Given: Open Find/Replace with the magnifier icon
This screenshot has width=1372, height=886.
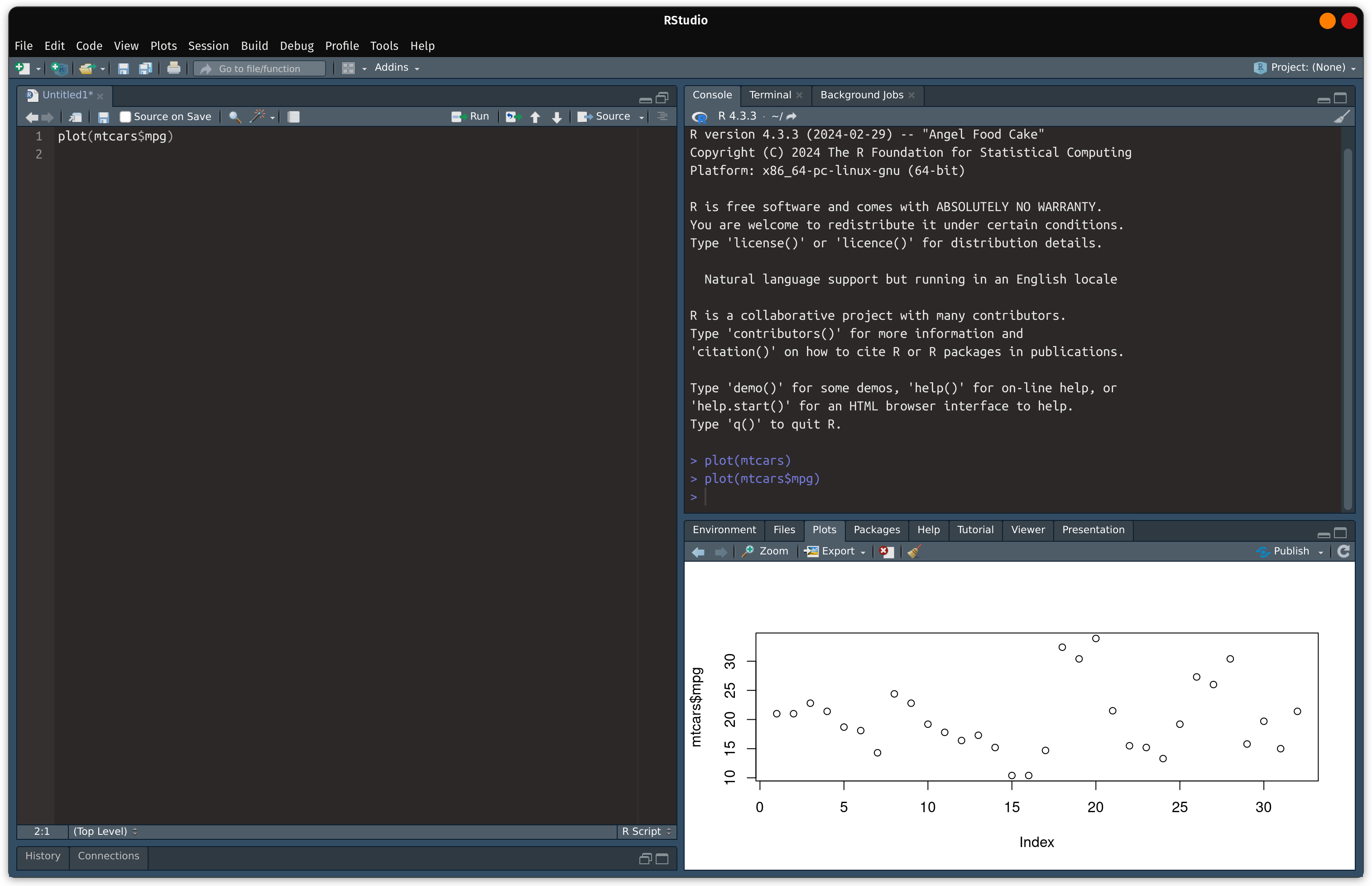Looking at the screenshot, I should [x=234, y=116].
